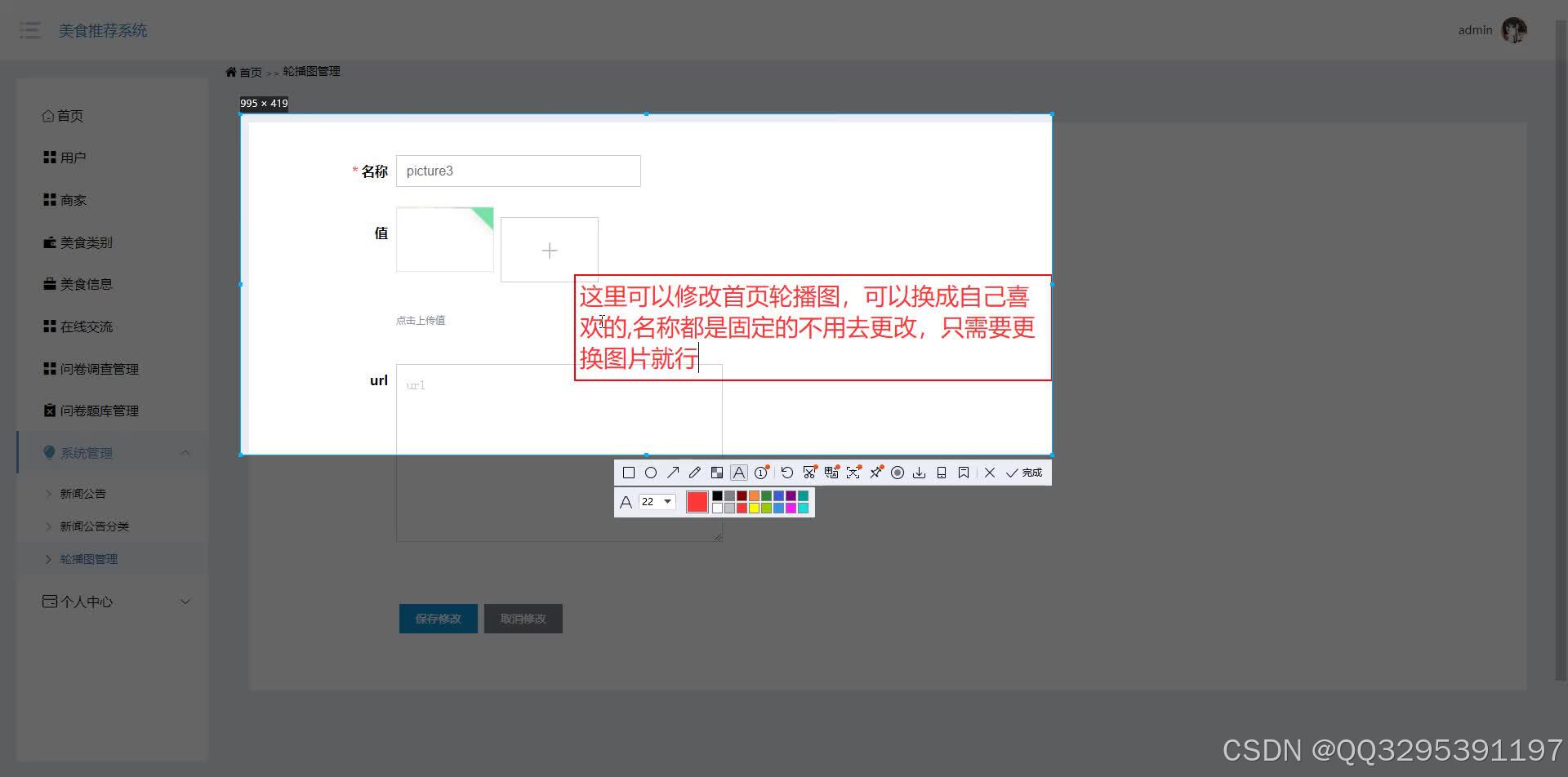Click the 保存修改 button
This screenshot has height=777, width=1568.
(x=438, y=618)
